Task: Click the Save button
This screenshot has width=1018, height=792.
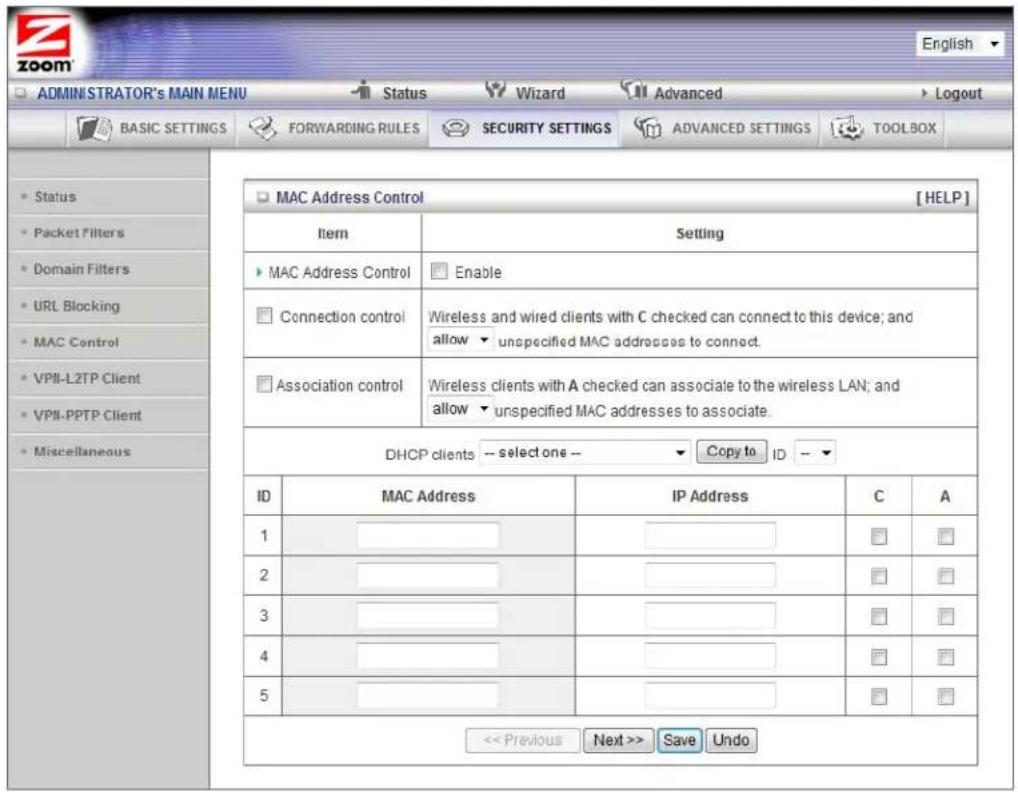Action: (x=679, y=740)
